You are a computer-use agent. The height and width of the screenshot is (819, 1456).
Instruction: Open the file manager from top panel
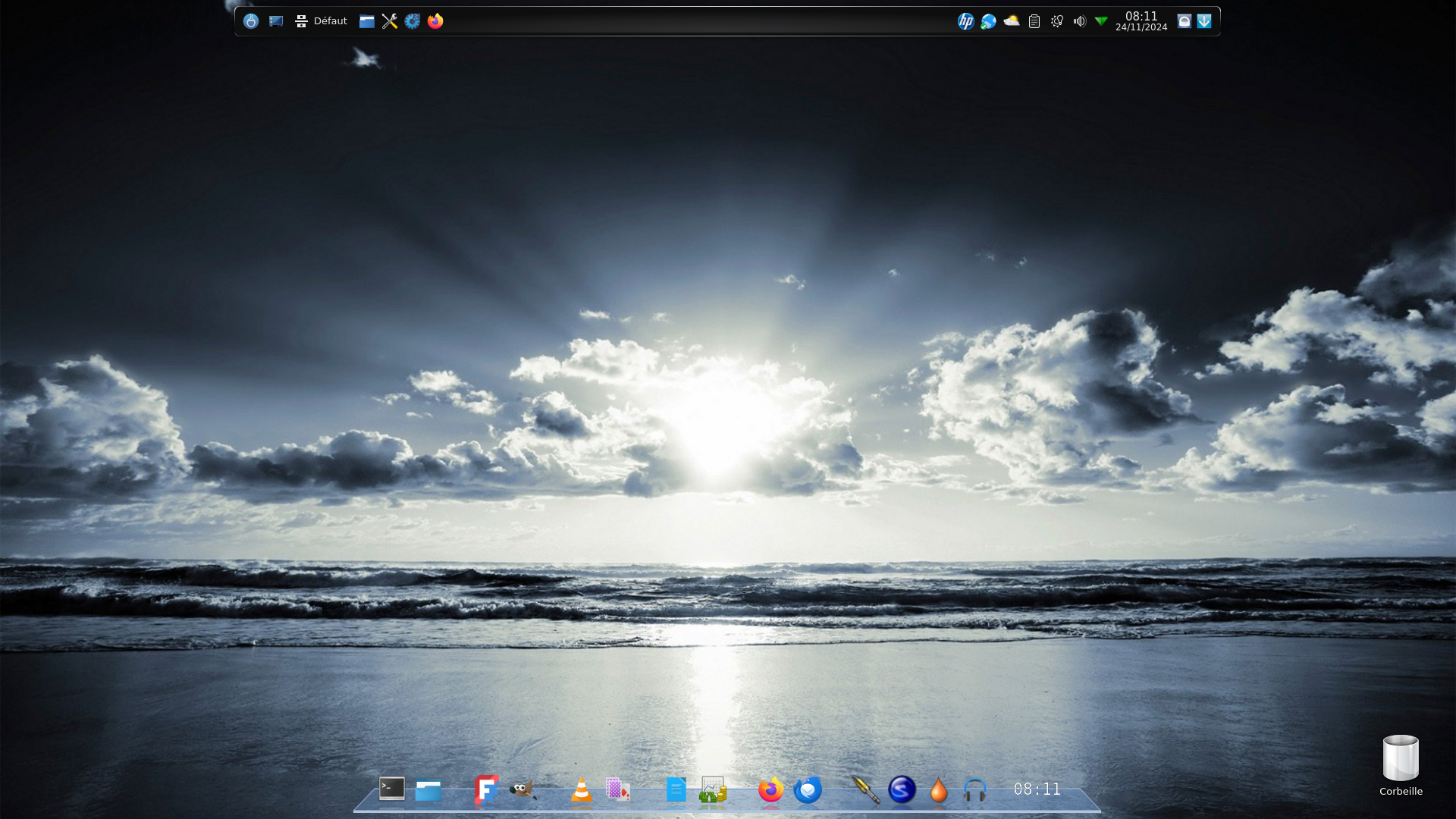367,21
